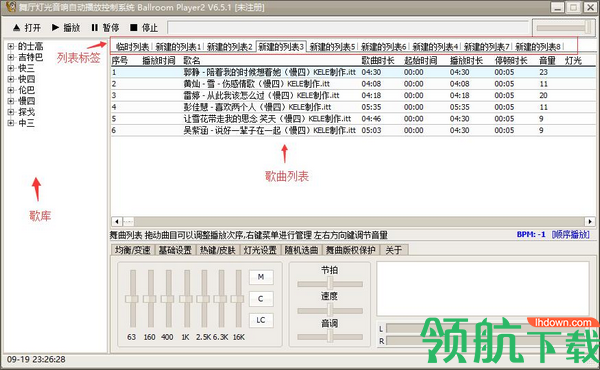Select the 的士高 tree item label

tap(31, 46)
